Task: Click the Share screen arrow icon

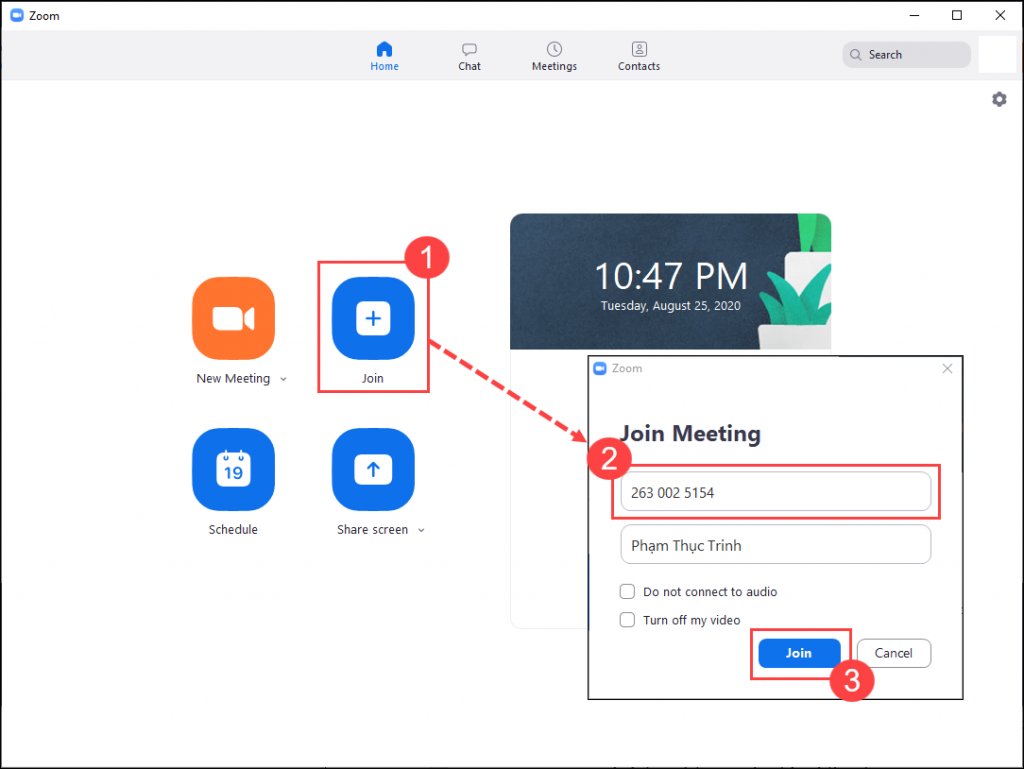Action: pyautogui.click(x=373, y=469)
